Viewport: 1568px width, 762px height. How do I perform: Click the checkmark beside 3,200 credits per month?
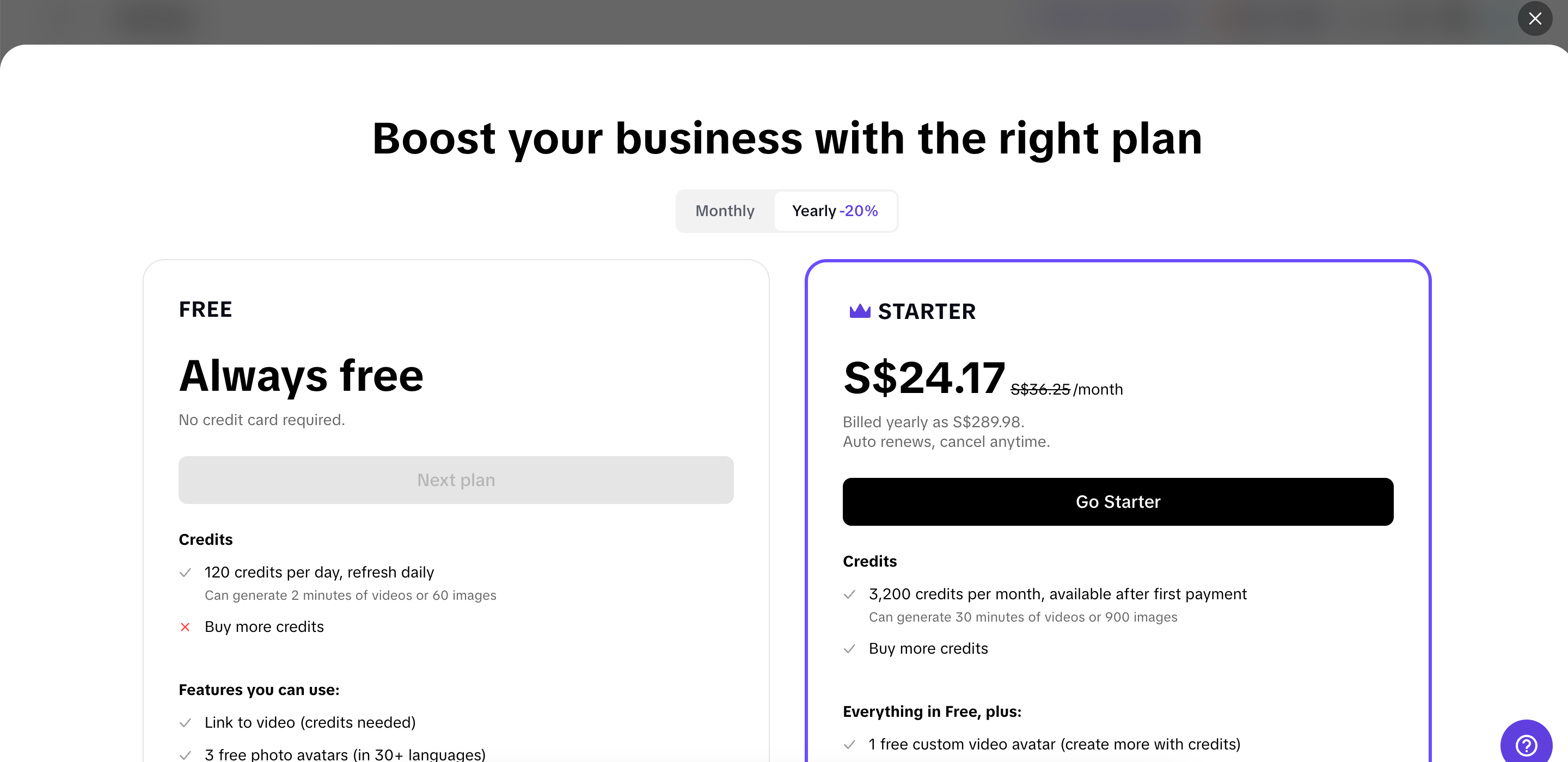850,594
